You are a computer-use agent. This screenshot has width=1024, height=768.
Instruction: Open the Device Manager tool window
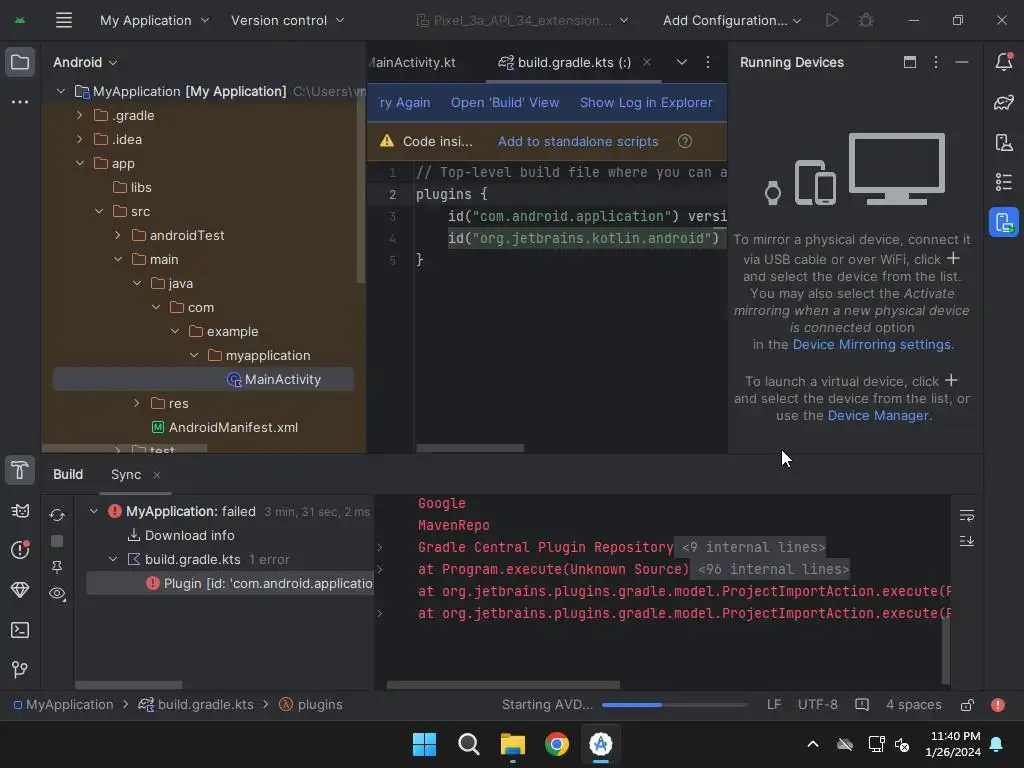pos(1004,142)
